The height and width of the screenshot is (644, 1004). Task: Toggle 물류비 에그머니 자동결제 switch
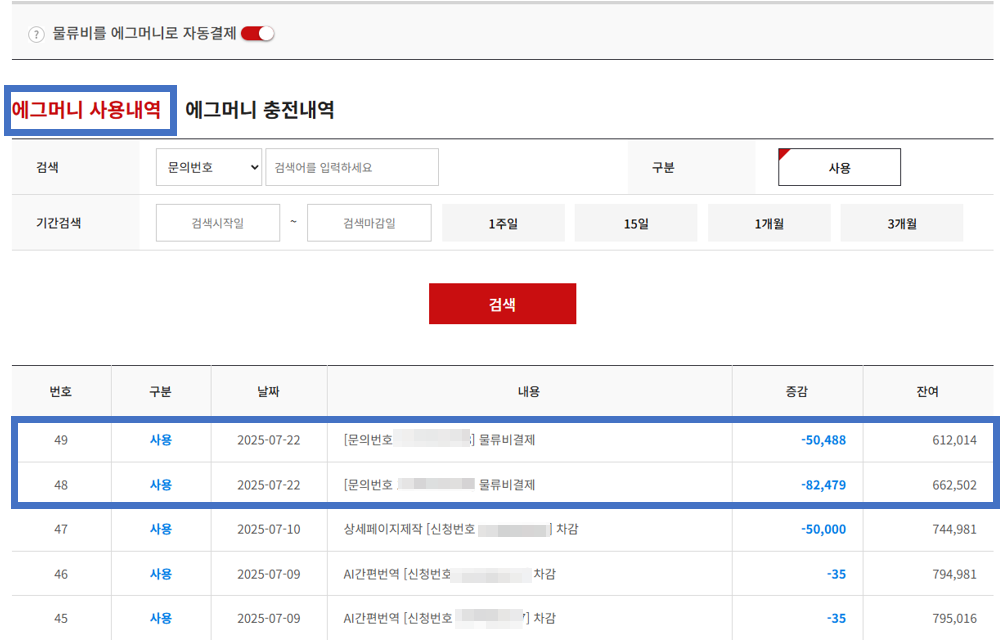[257, 33]
